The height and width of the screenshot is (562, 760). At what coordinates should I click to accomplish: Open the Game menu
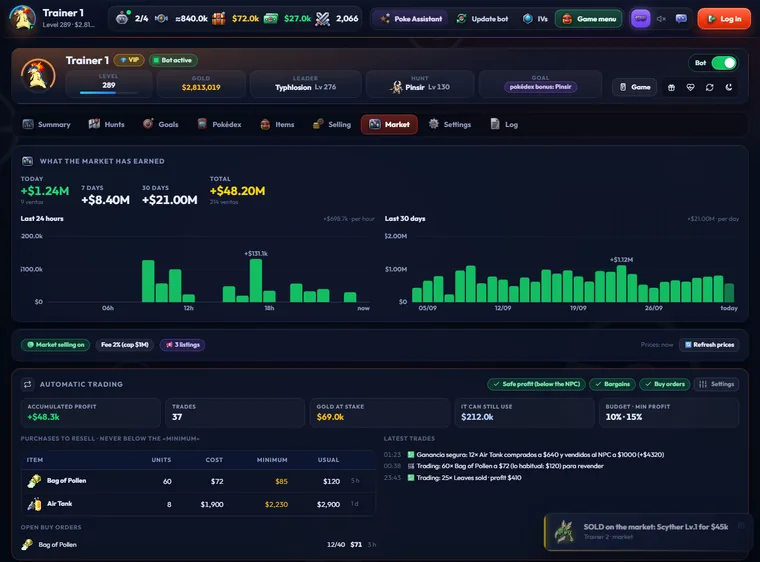tap(589, 19)
